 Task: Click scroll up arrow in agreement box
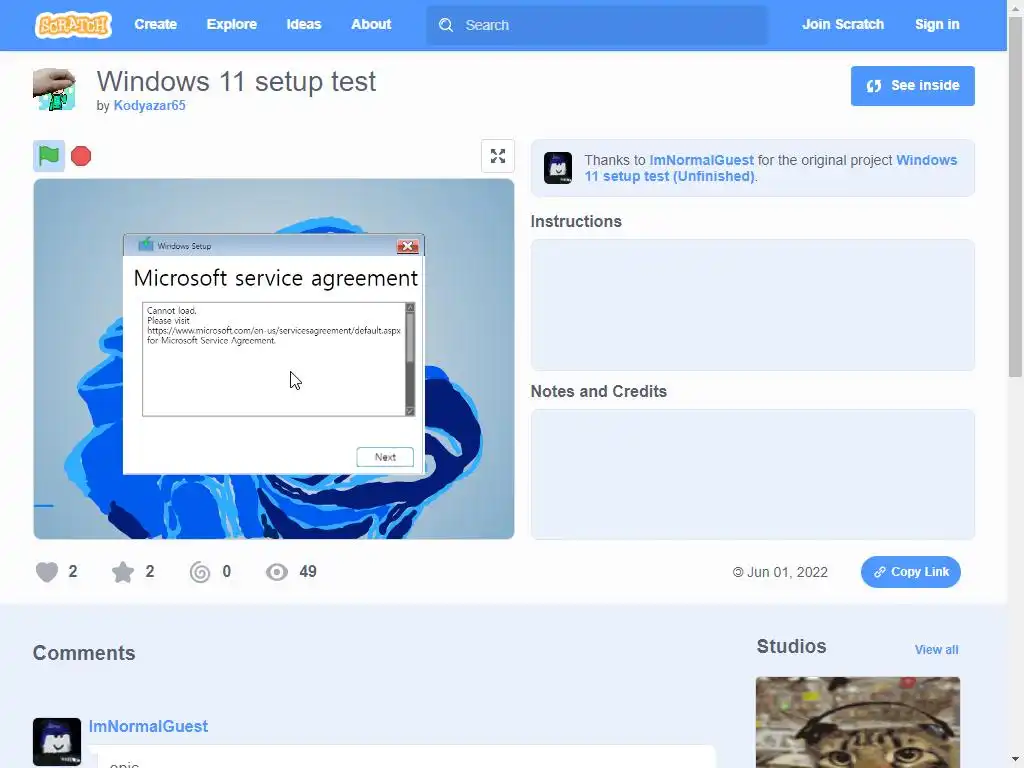410,308
